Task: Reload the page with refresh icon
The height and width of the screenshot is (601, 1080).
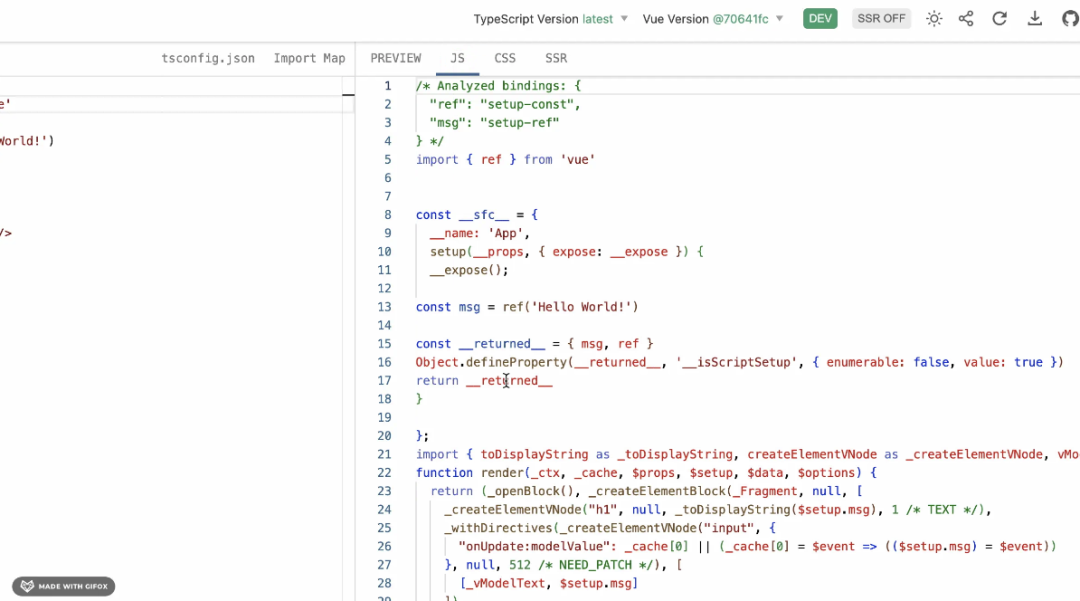Action: tap(999, 19)
